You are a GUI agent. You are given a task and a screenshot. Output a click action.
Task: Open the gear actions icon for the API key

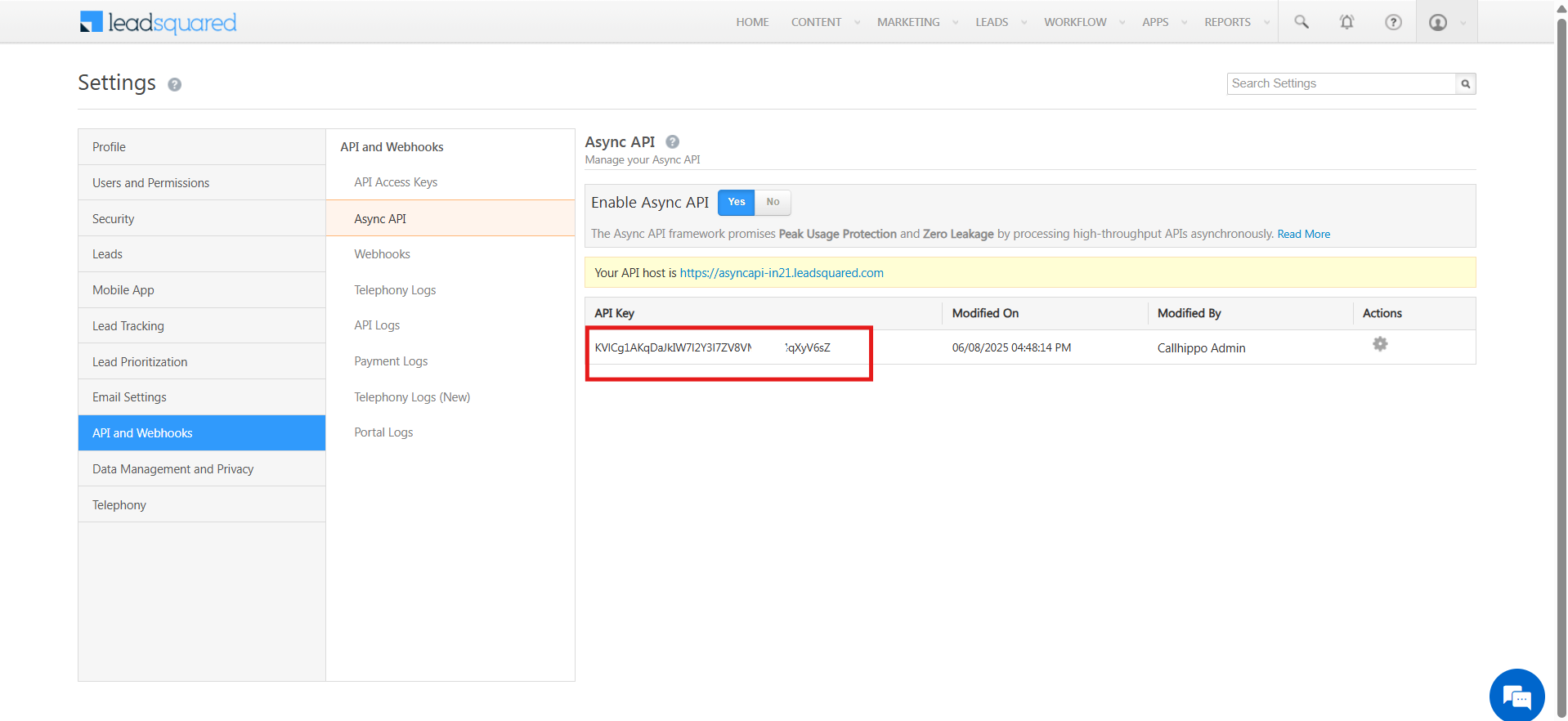[1380, 344]
